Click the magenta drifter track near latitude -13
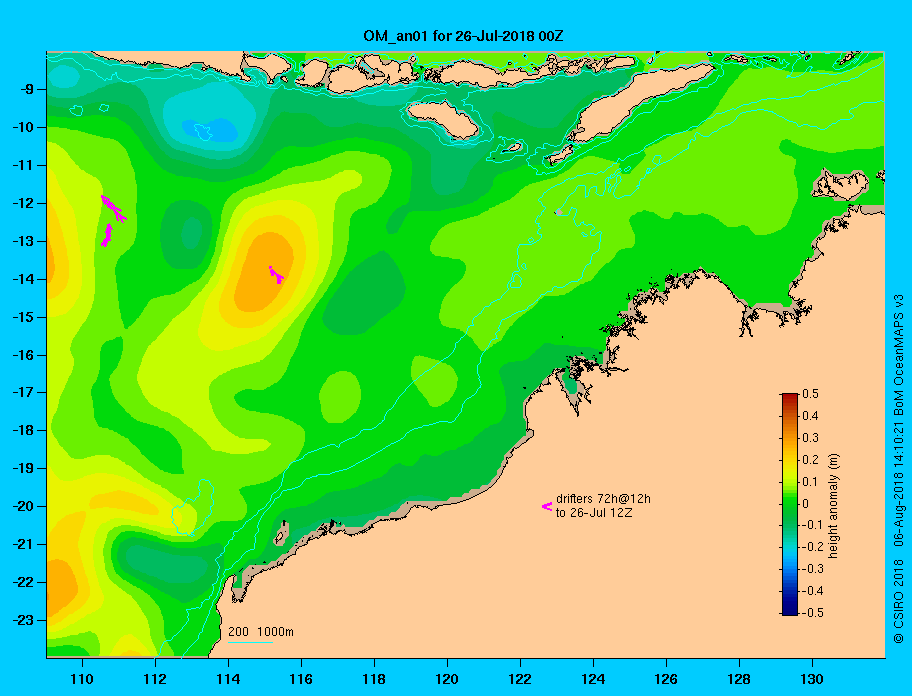Viewport: 912px width, 696px height. click(x=107, y=235)
